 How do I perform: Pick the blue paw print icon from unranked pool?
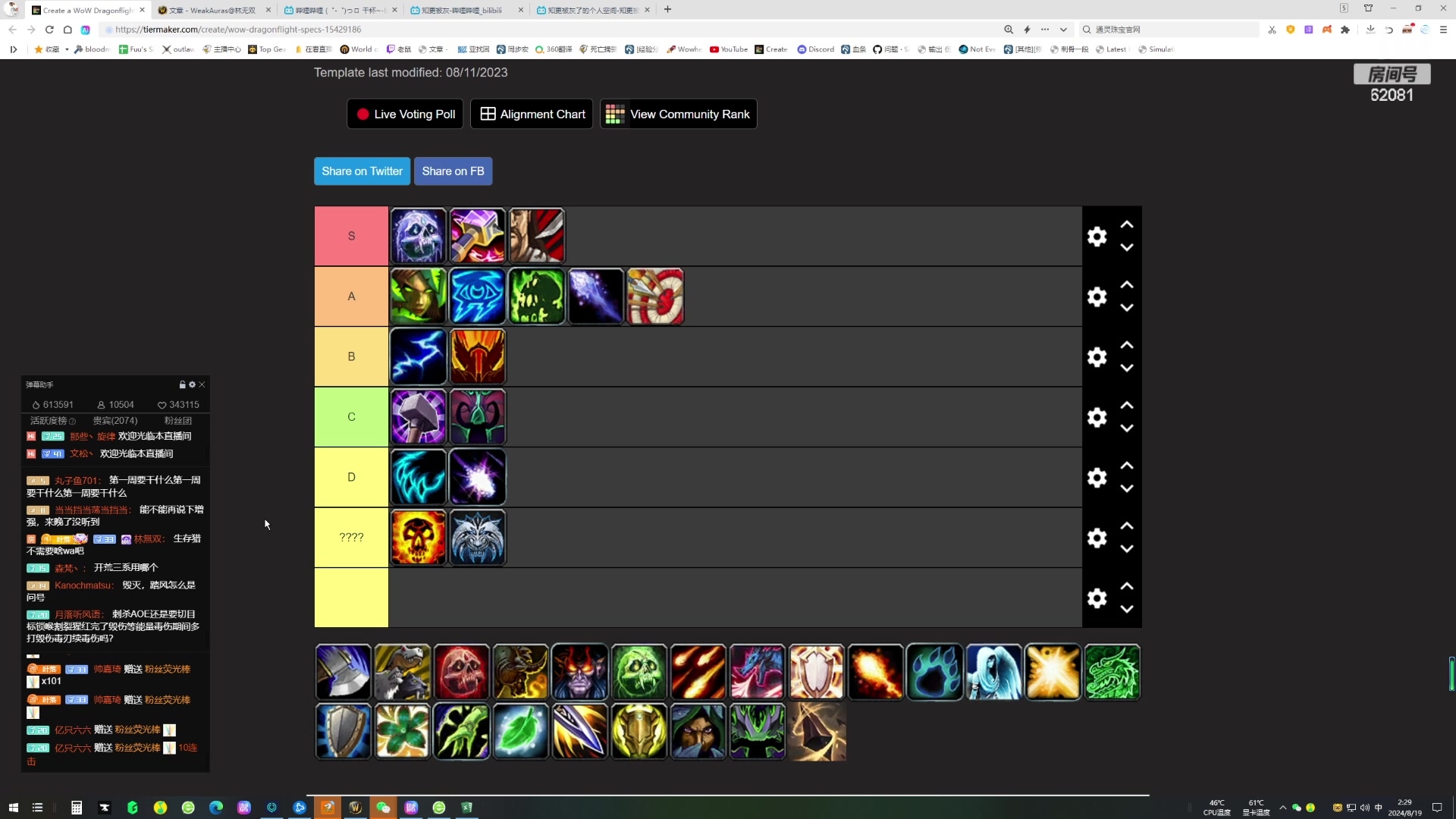point(935,673)
